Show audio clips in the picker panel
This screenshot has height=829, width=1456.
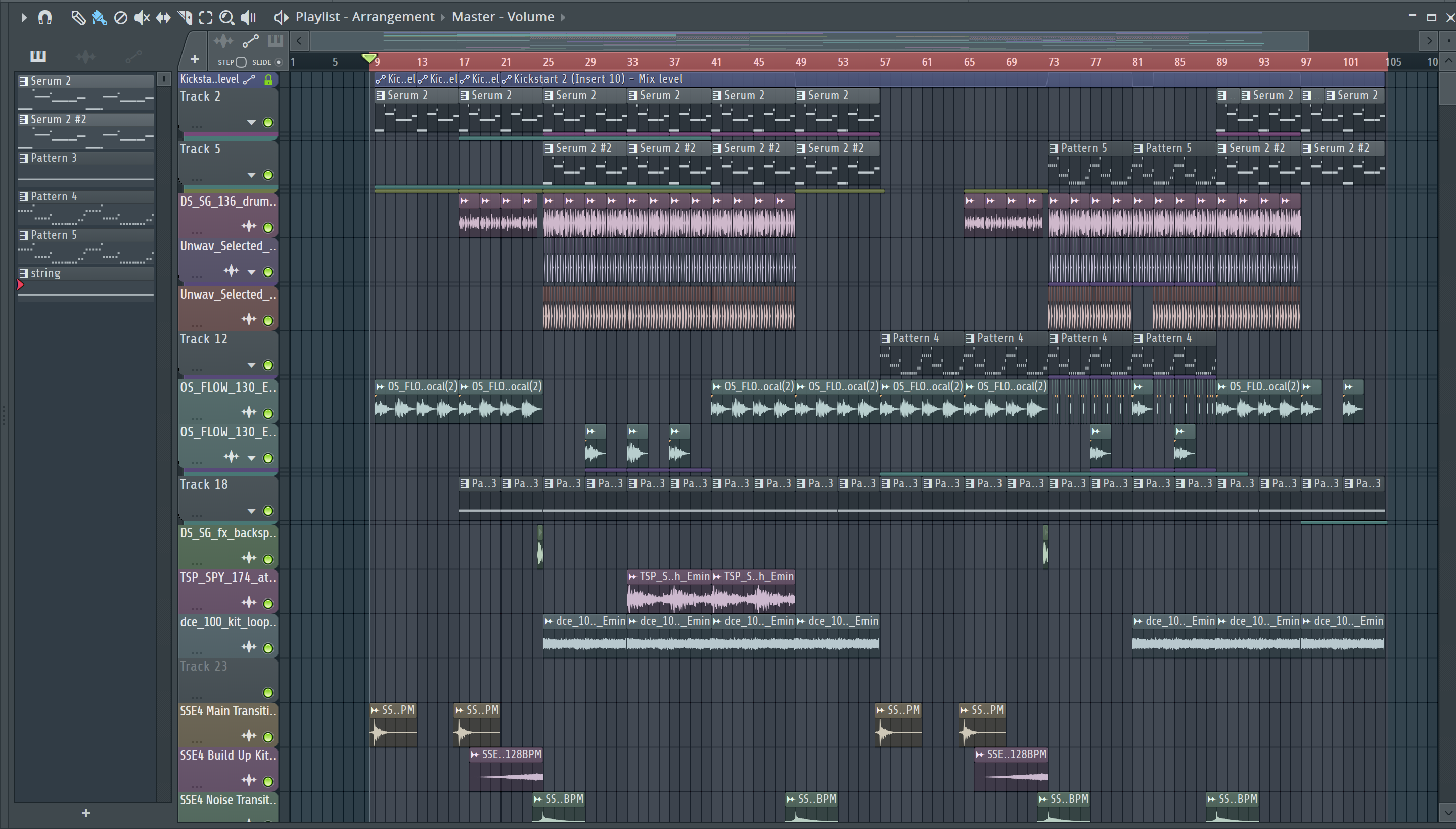(85, 56)
